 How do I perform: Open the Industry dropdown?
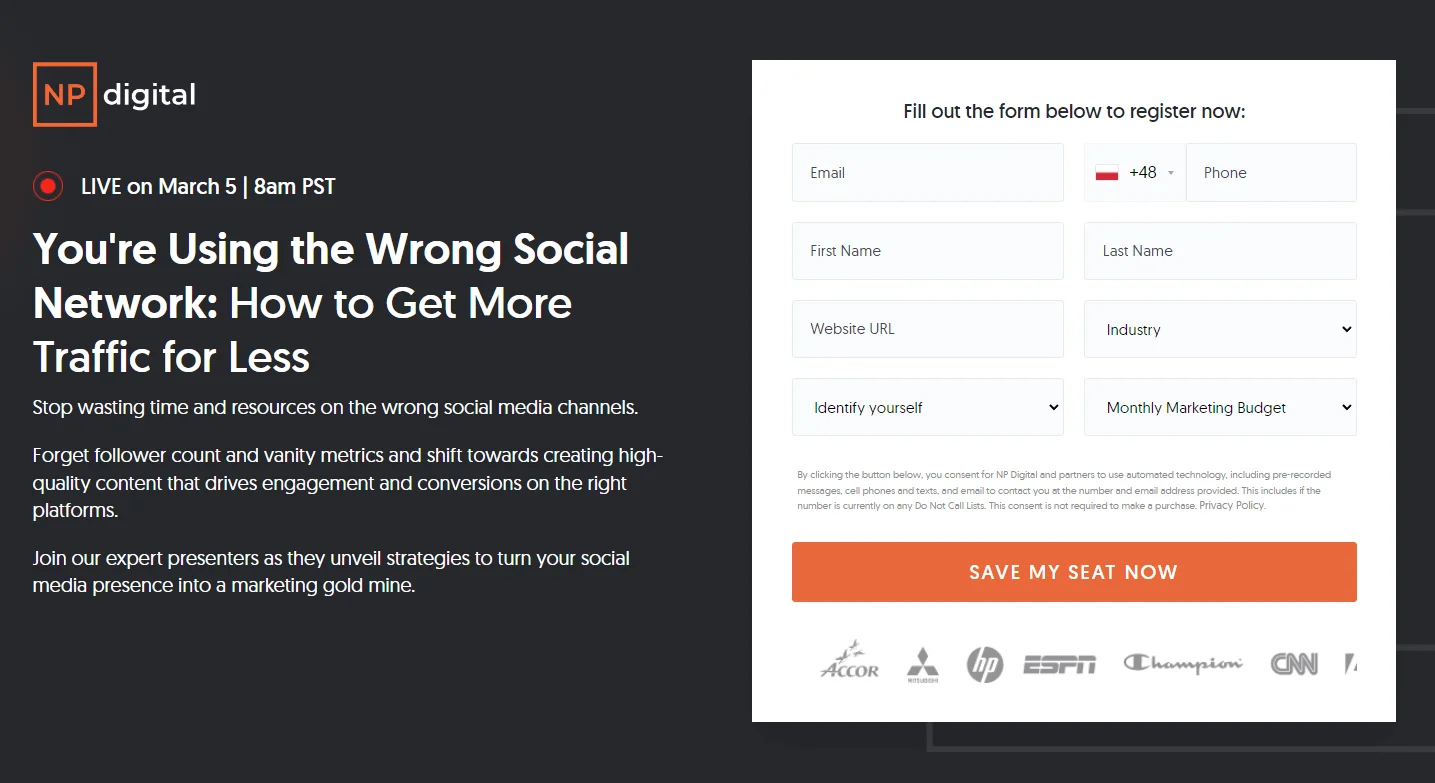1219,329
